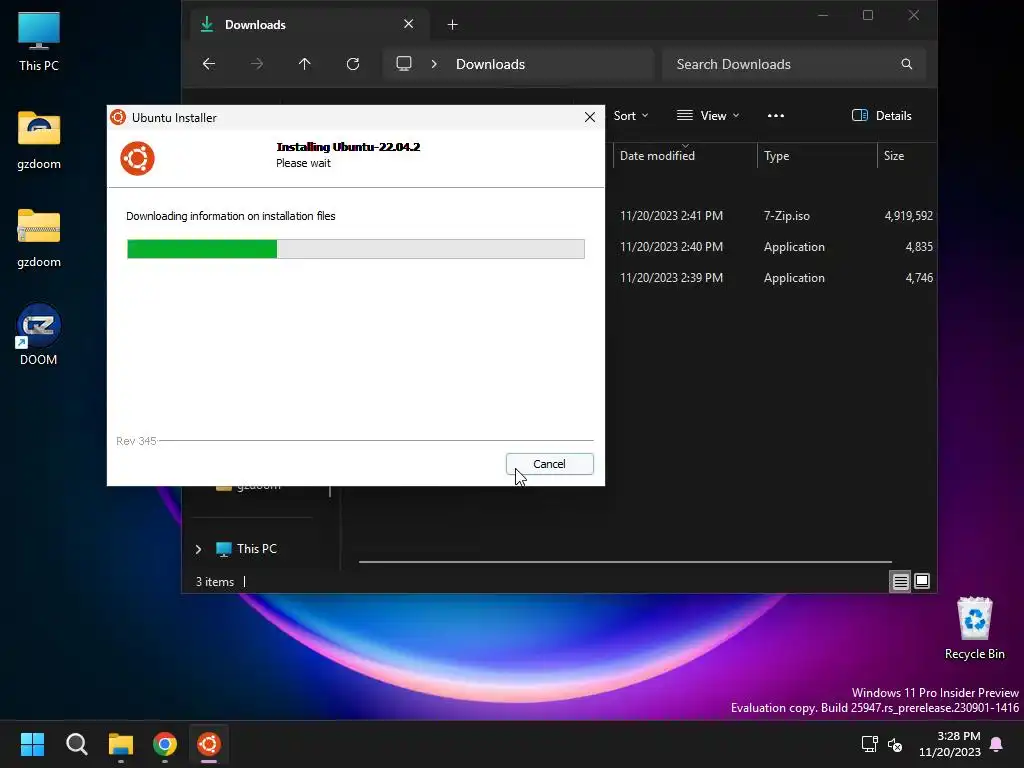Close the Ubuntu Installer dialog

coord(590,117)
